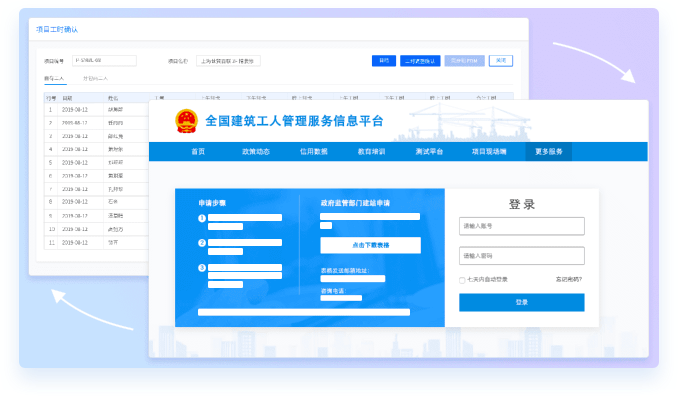The image size is (678, 398).
Task: Click 全国建筑工人管理服务信息平台 site title
Action: coord(294,121)
